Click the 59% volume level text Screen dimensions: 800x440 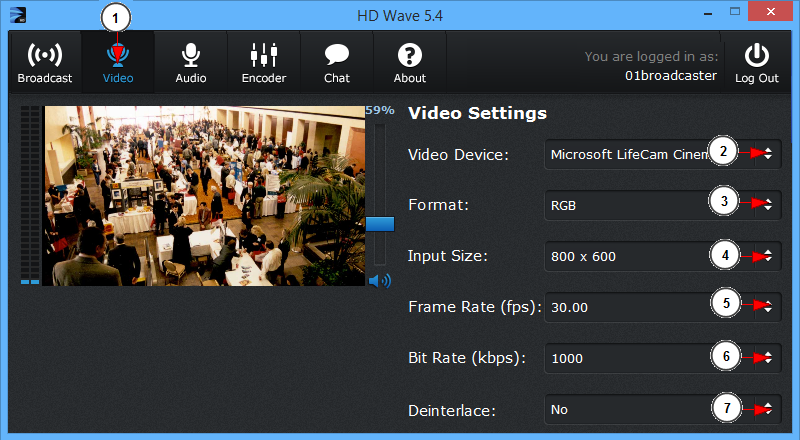click(x=380, y=110)
